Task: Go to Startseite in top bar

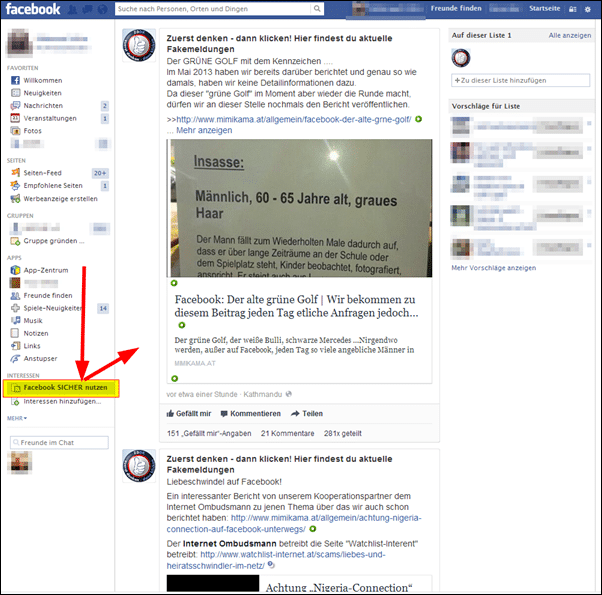Action: [544, 8]
